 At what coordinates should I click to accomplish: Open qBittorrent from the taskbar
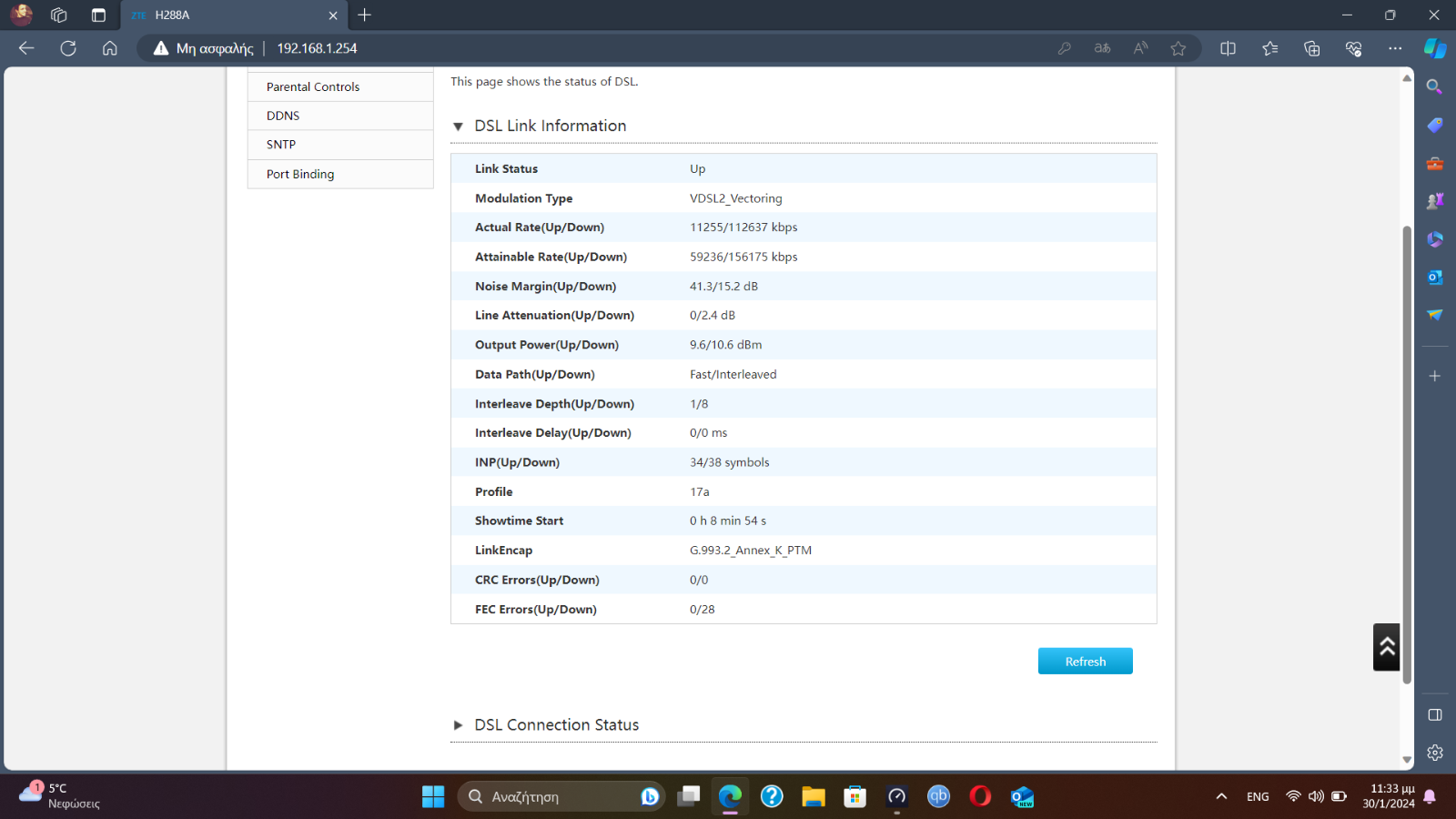[x=938, y=796]
